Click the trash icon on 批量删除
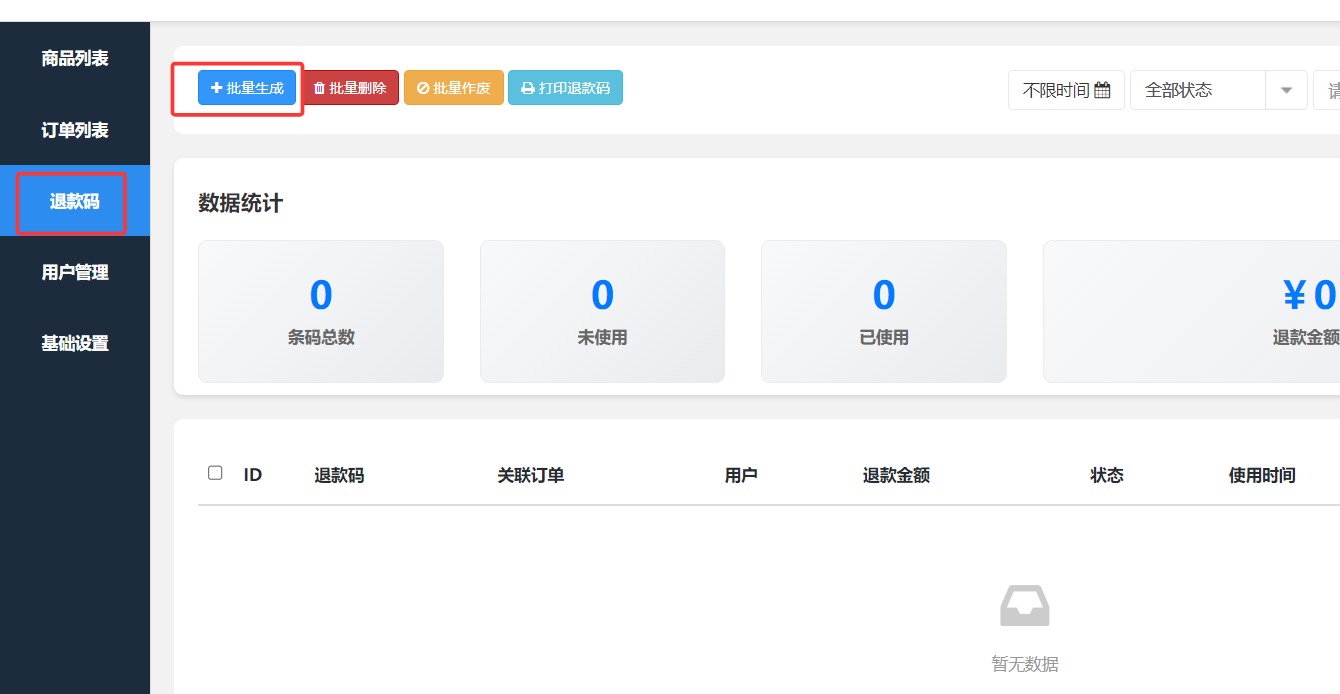Image resolution: width=1340 pixels, height=694 pixels. click(x=320, y=88)
